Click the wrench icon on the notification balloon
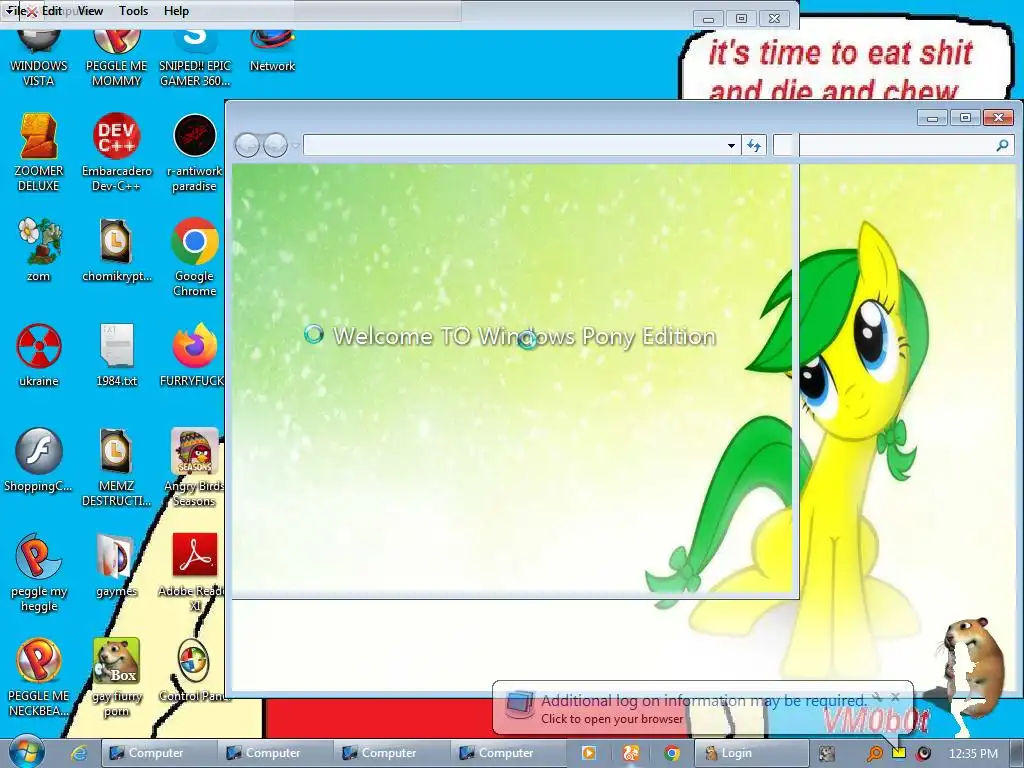 point(876,697)
